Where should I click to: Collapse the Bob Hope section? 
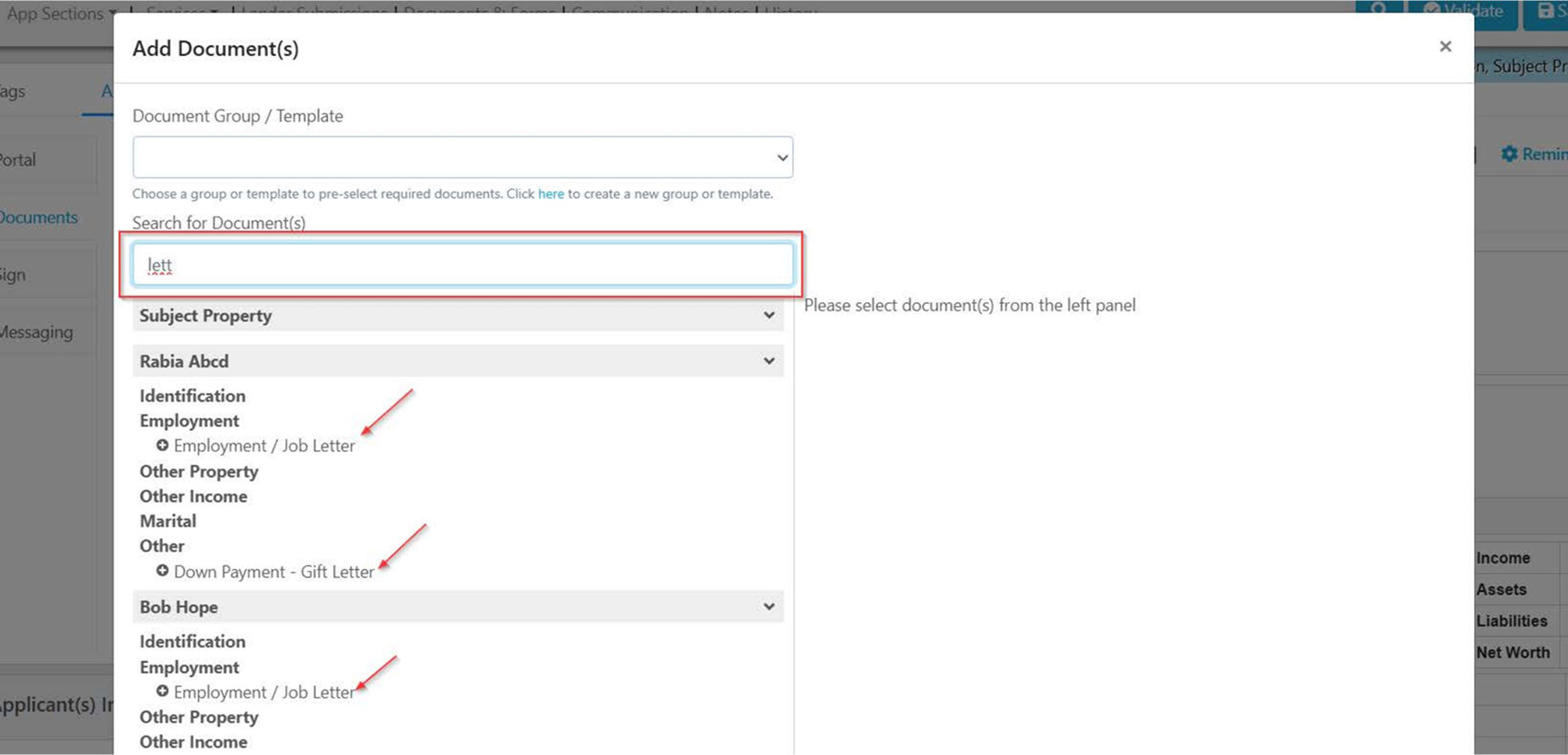tap(767, 607)
